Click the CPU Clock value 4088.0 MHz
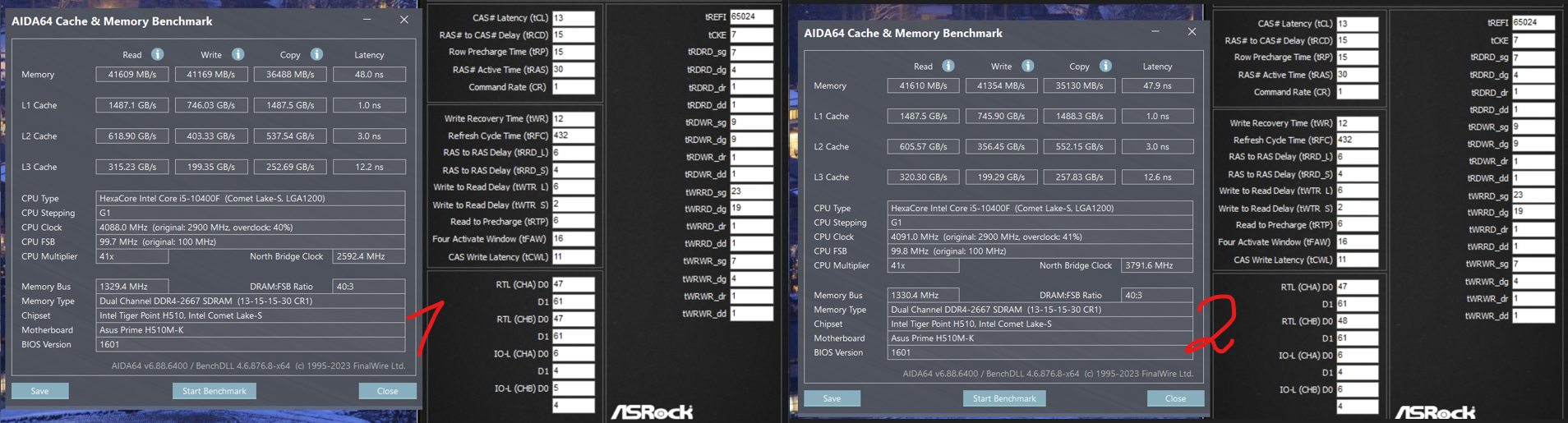1568x423 pixels. tap(251, 228)
